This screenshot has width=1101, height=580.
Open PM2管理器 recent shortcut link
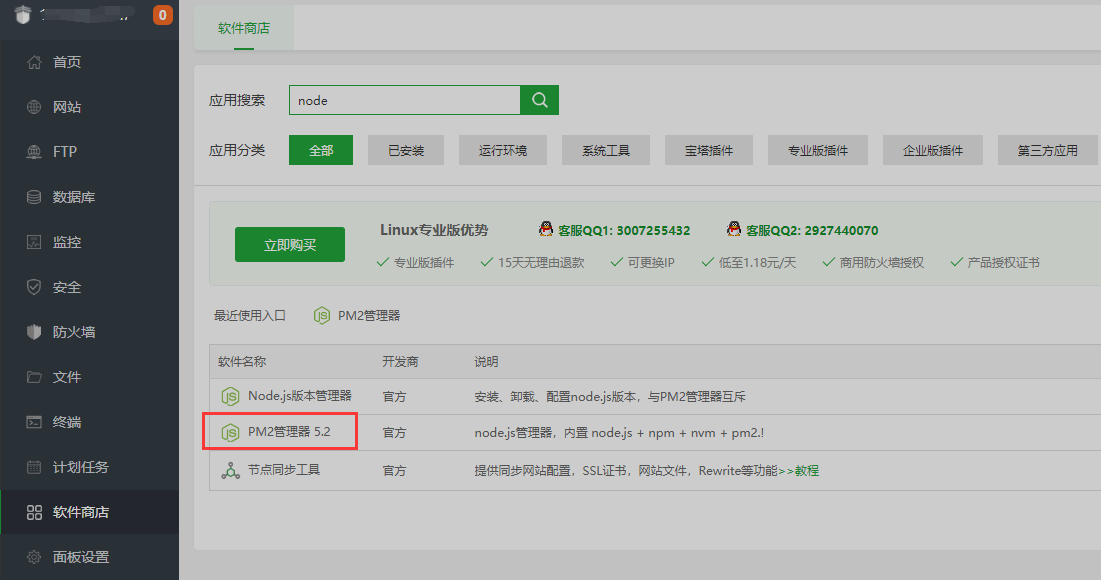(369, 316)
